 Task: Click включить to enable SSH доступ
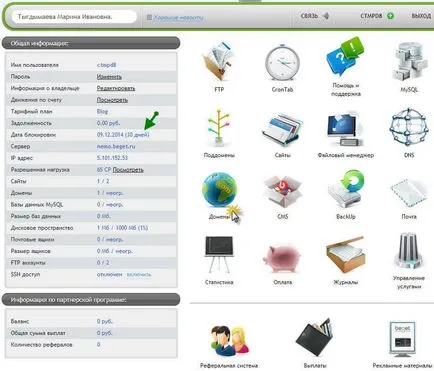click(139, 274)
